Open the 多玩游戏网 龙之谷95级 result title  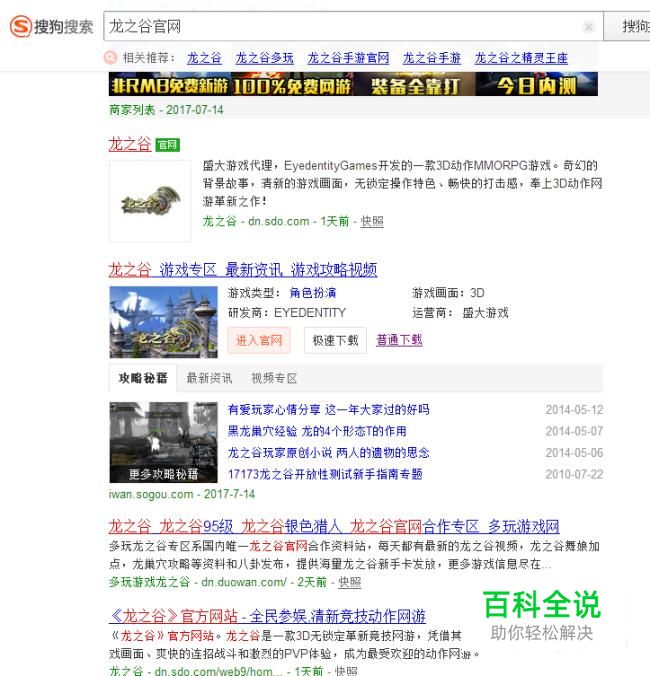334,526
